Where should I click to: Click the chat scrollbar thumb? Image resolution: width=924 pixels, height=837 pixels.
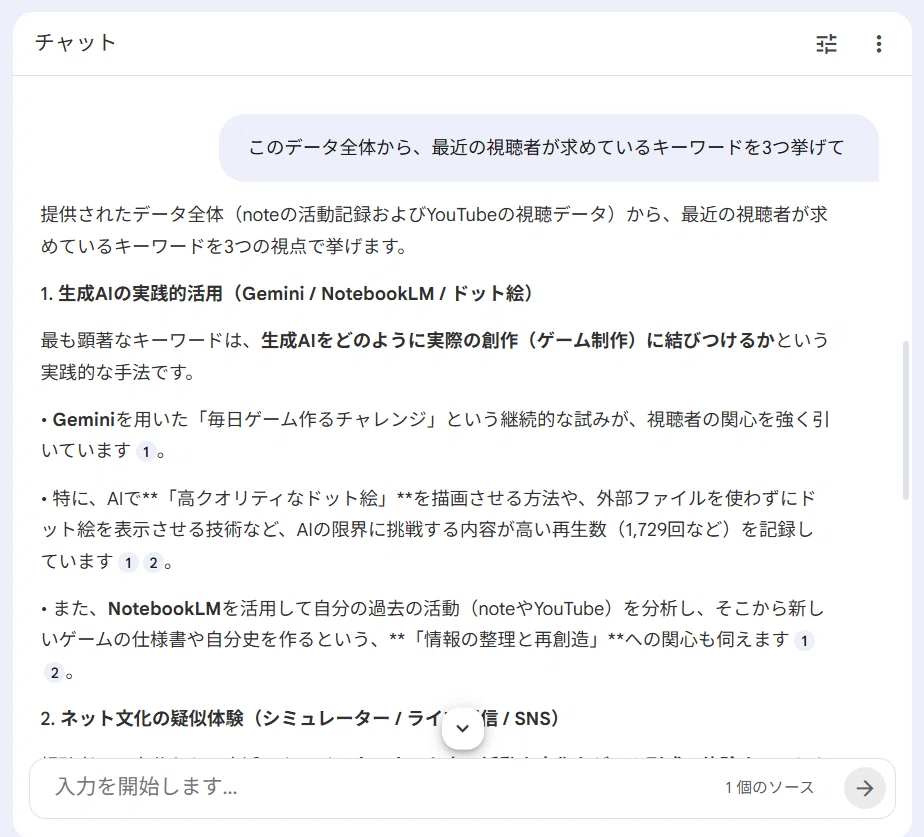(x=907, y=420)
